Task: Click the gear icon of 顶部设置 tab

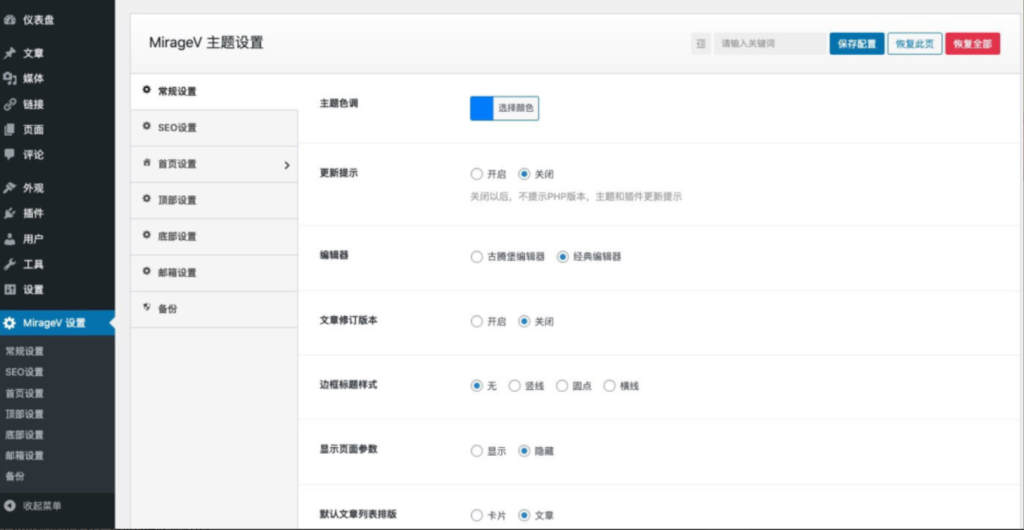Action: pos(146,199)
